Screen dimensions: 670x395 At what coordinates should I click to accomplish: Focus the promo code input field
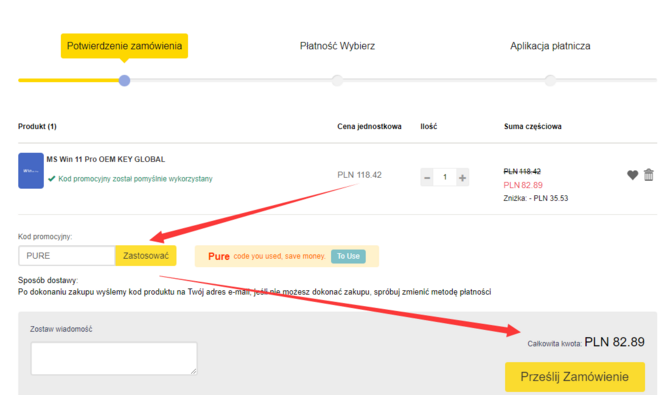click(67, 256)
